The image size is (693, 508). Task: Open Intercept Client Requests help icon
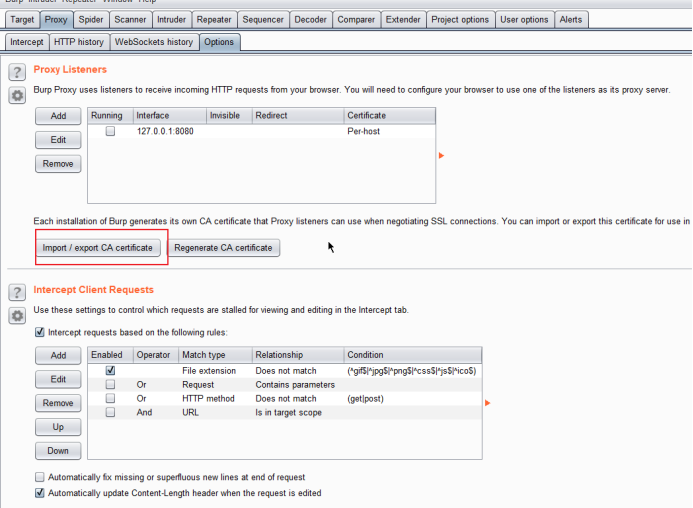[17, 292]
